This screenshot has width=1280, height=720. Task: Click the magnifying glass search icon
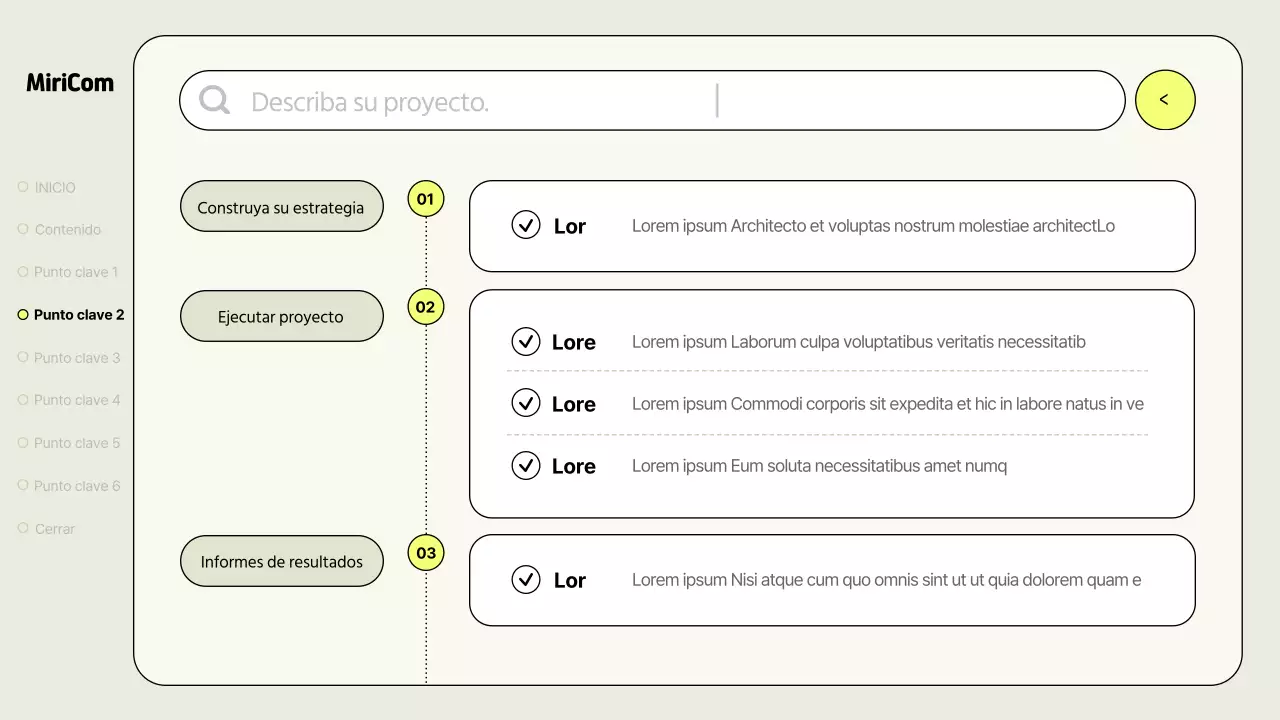(214, 100)
